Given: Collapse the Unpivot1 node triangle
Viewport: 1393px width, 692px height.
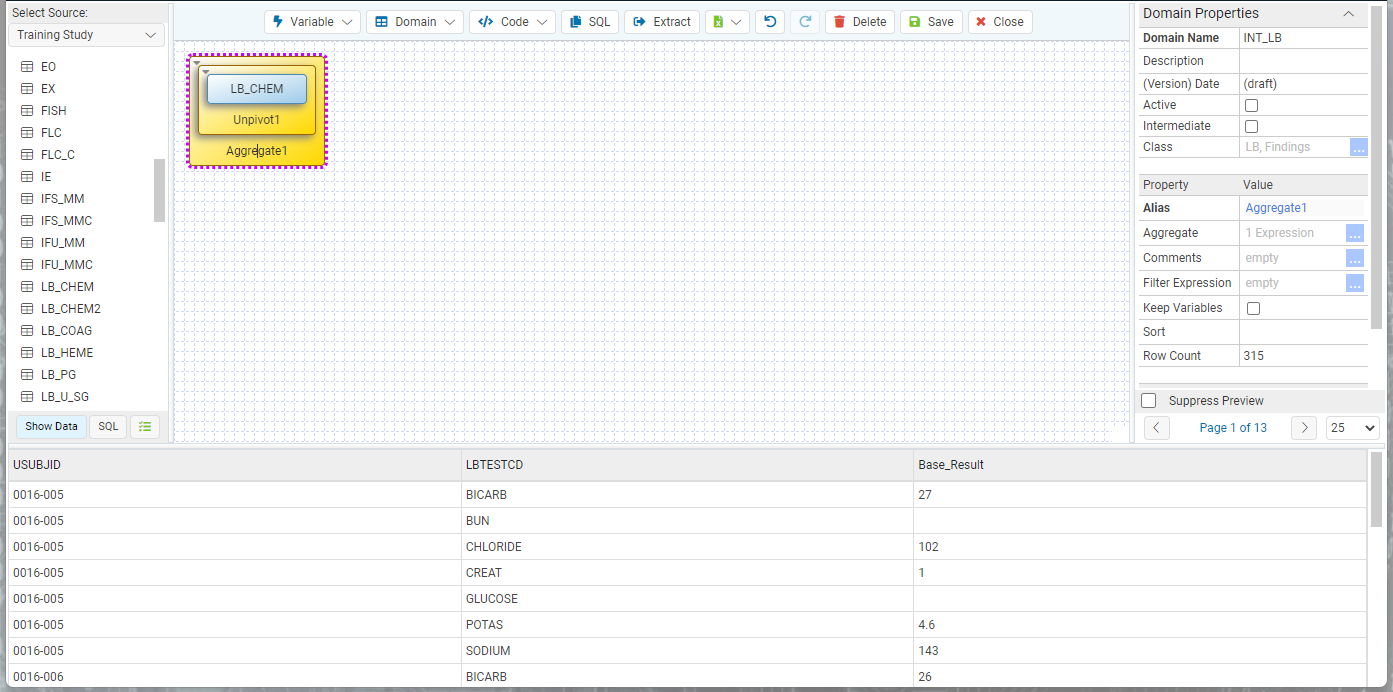Looking at the screenshot, I should pyautogui.click(x=205, y=72).
